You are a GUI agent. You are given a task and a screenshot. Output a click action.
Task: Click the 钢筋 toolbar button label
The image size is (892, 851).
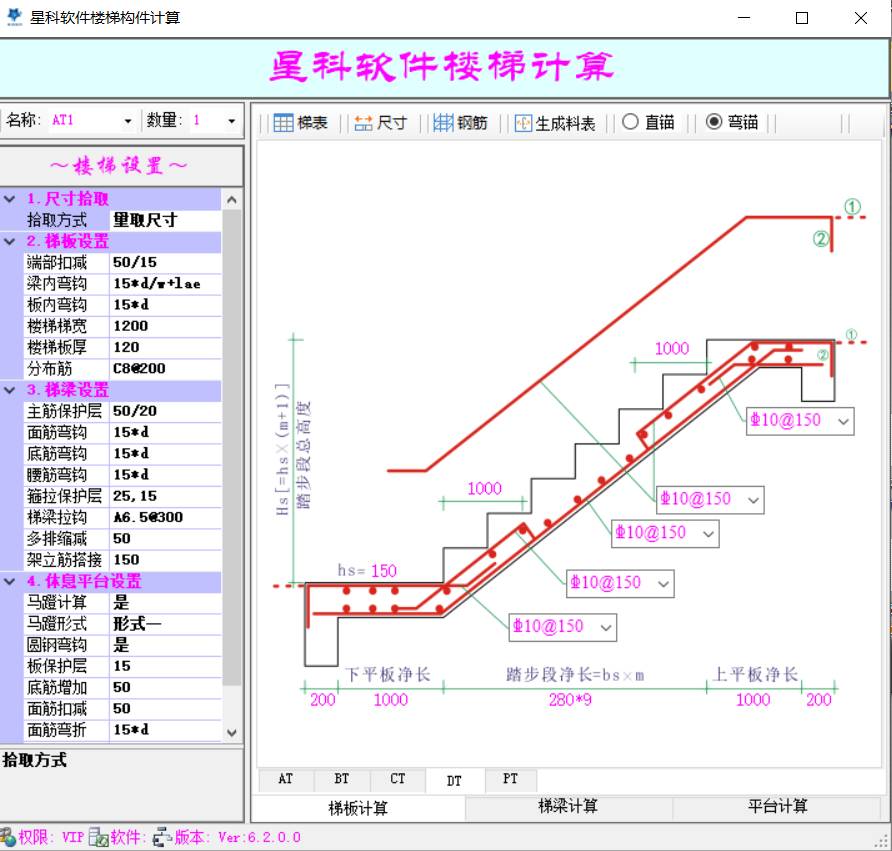point(472,123)
